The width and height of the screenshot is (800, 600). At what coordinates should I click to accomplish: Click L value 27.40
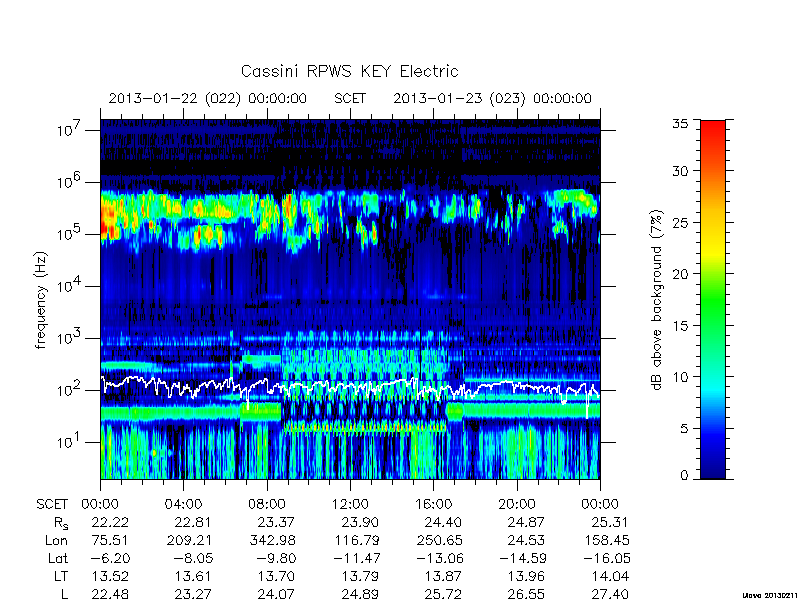(610, 594)
